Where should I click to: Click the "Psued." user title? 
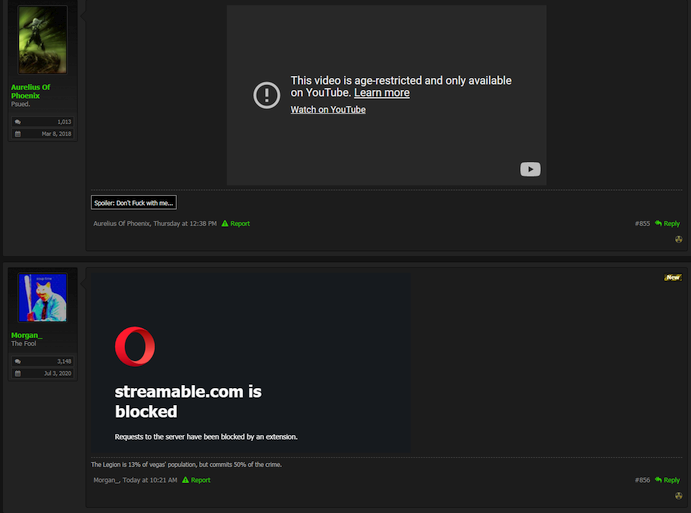(x=20, y=104)
